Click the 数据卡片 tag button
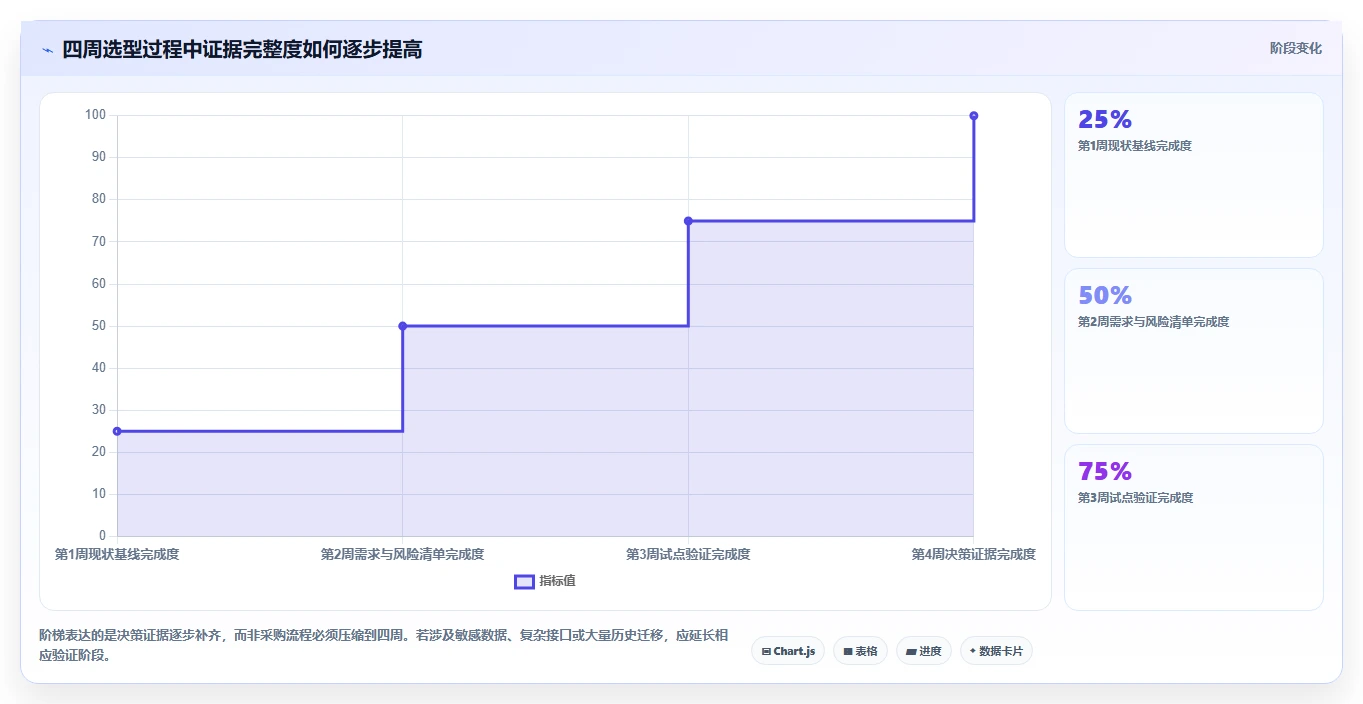The width and height of the screenshot is (1363, 704). click(996, 651)
